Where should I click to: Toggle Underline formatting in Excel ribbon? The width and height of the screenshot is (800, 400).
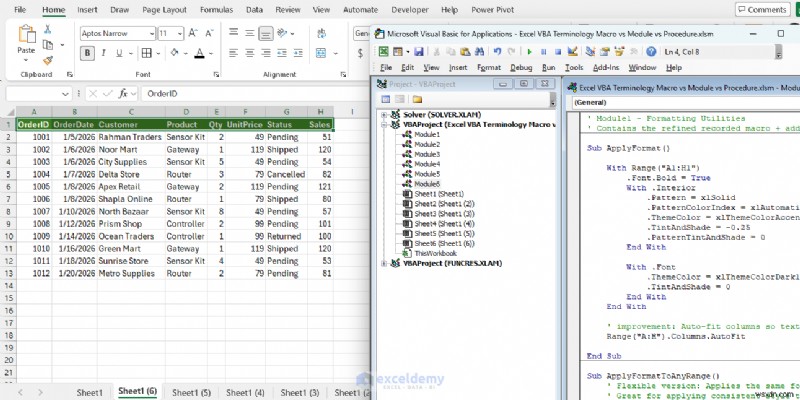click(119, 53)
